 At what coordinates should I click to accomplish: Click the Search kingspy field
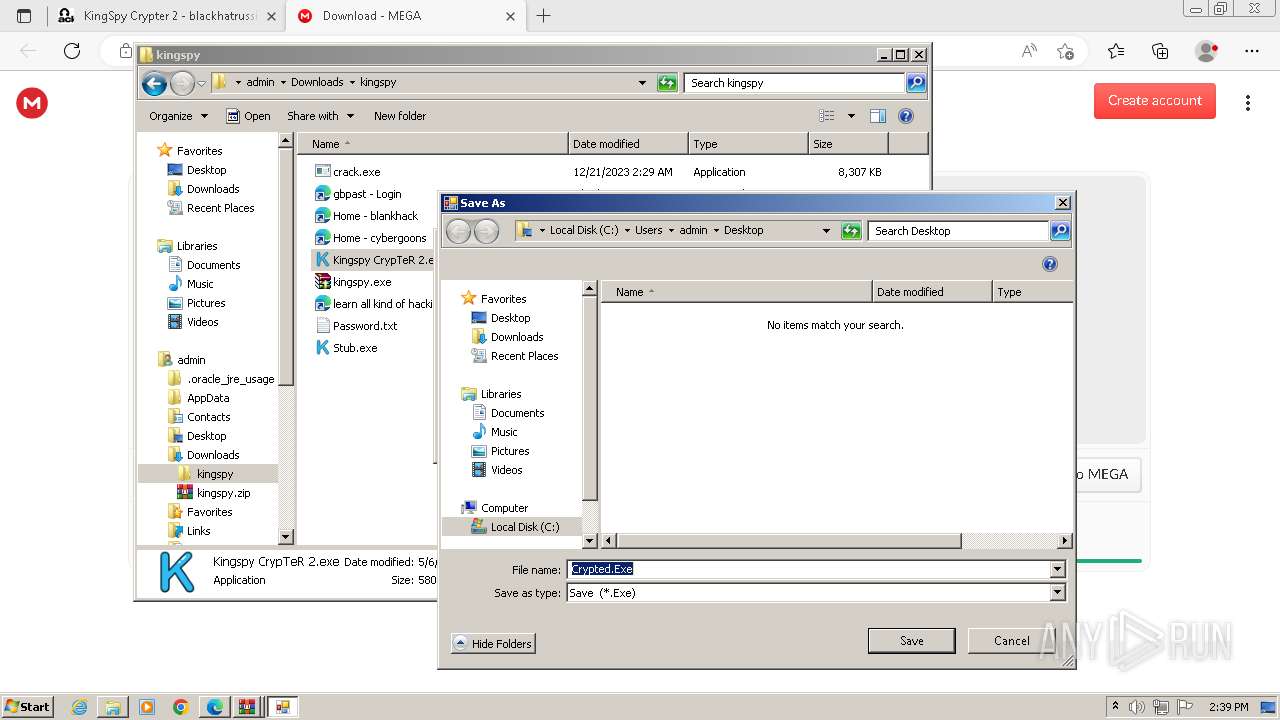pos(795,83)
